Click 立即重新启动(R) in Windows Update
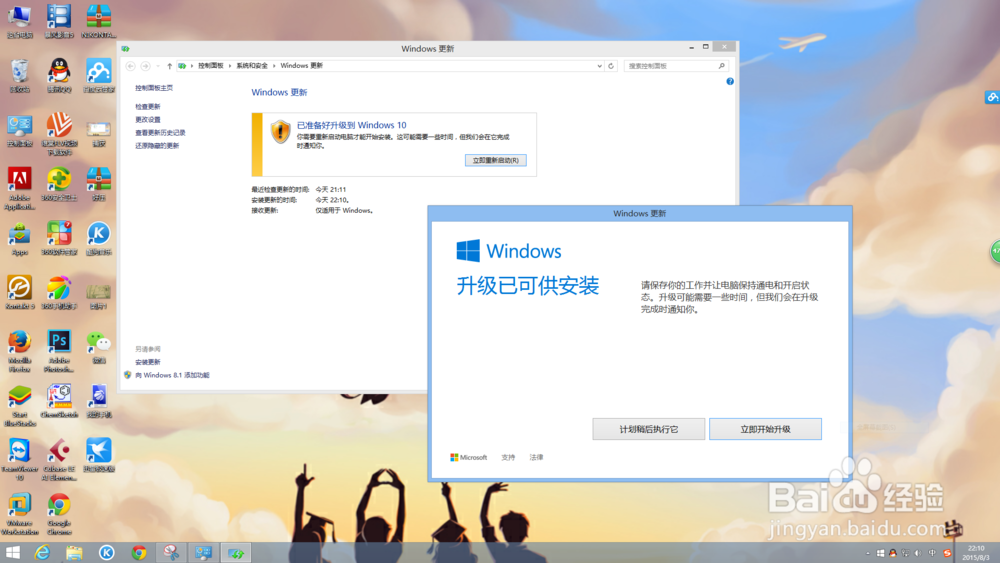1000x563 pixels. click(496, 160)
